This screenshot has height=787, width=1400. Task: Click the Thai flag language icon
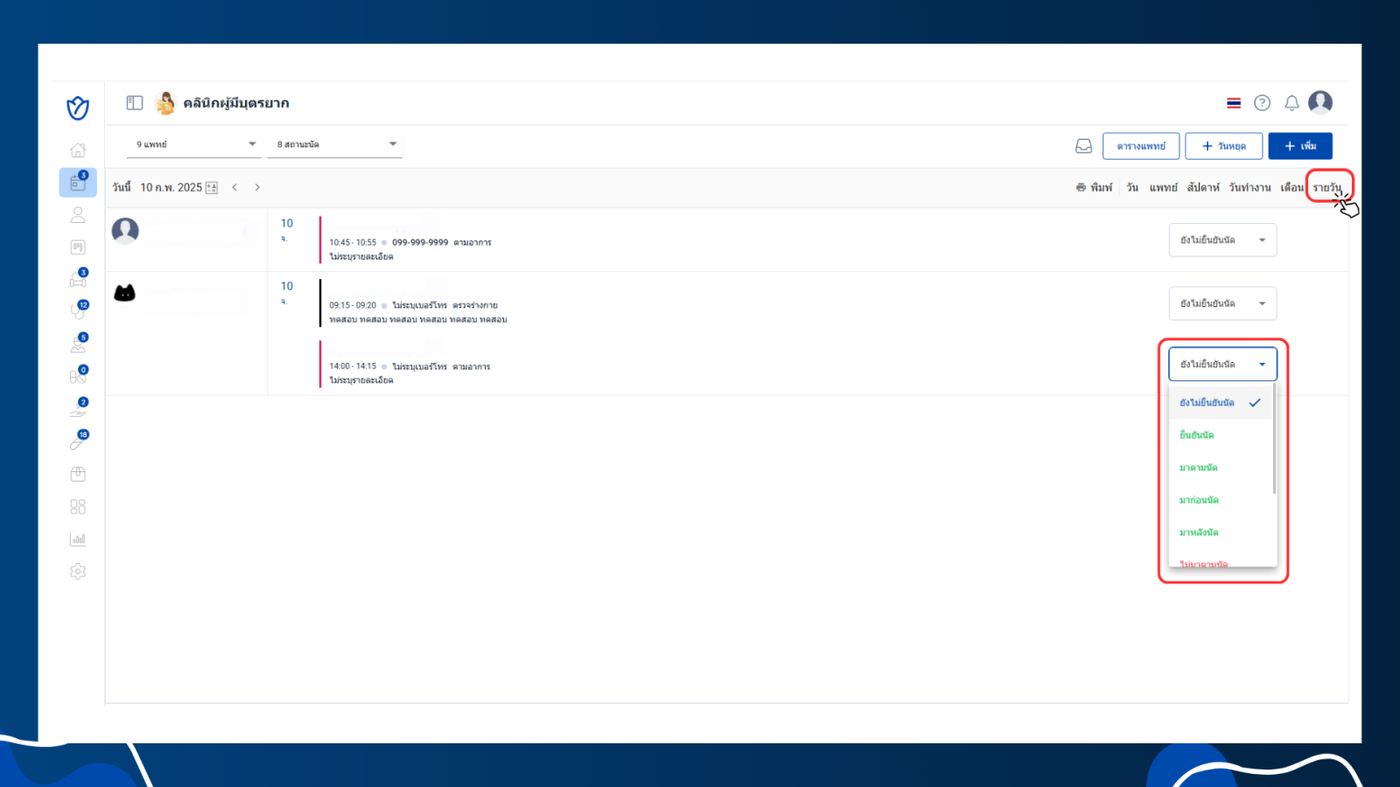pyautogui.click(x=1233, y=103)
